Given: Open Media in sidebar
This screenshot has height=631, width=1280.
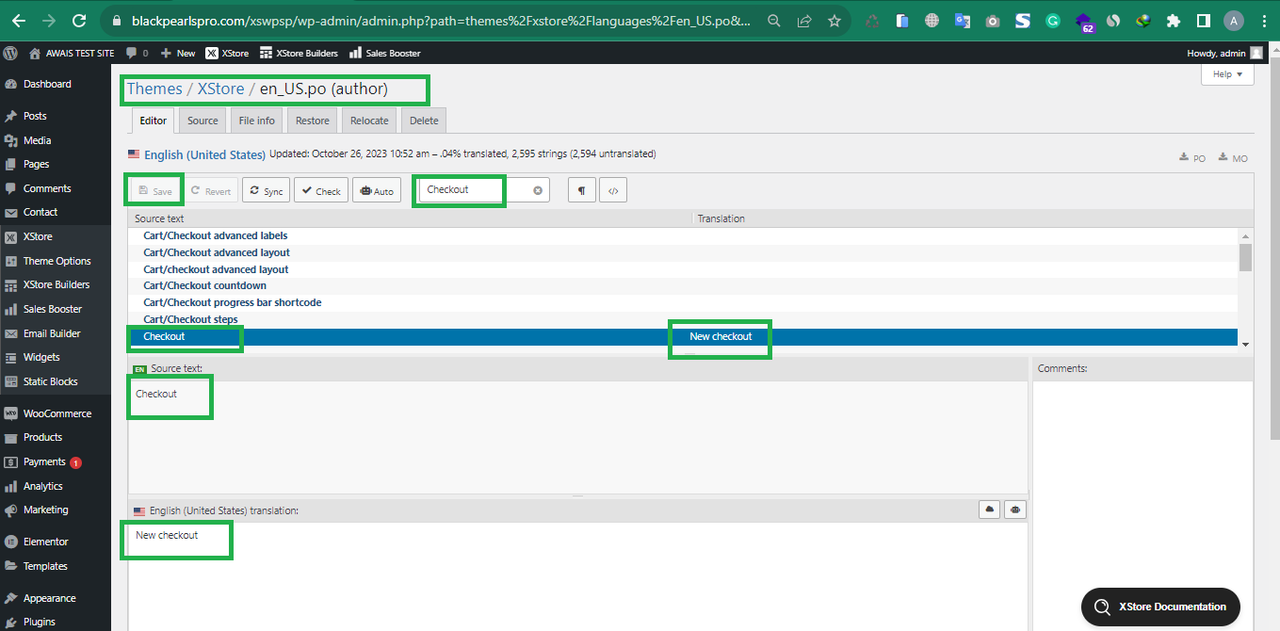Looking at the screenshot, I should tap(37, 140).
